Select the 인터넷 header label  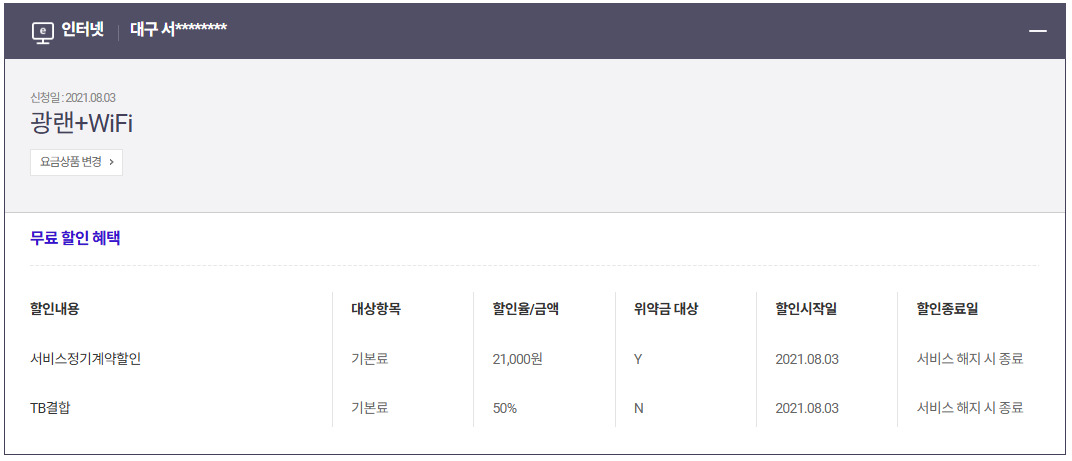(83, 31)
